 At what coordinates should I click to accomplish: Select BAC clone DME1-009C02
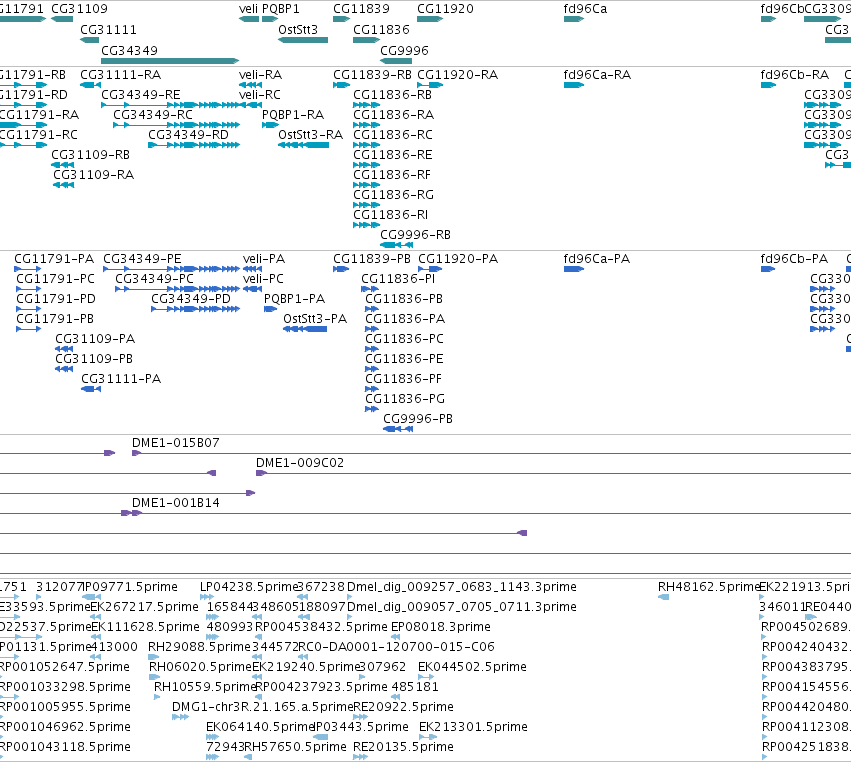point(300,462)
